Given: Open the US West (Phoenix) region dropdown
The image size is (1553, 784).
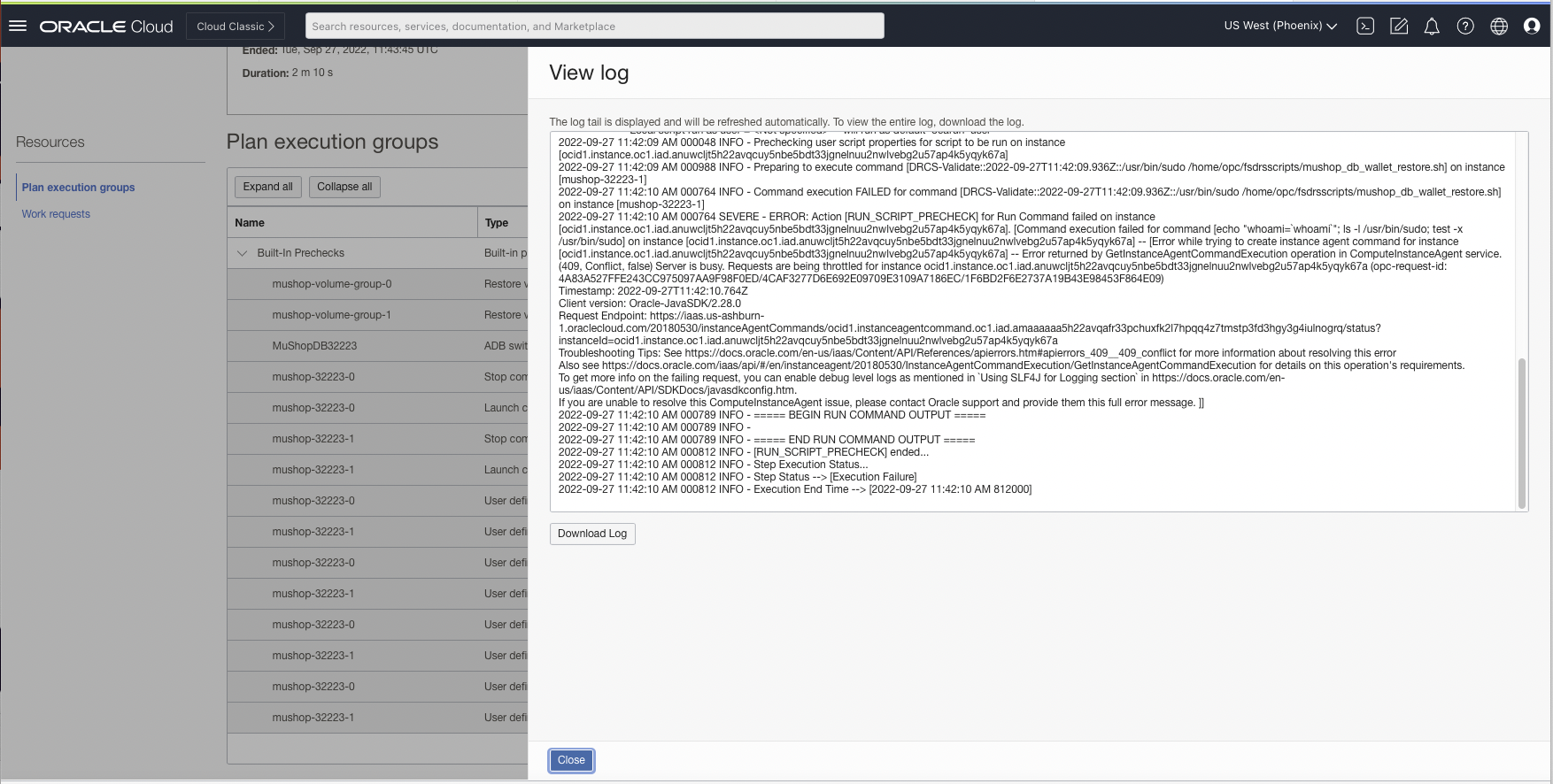Looking at the screenshot, I should click(1279, 27).
